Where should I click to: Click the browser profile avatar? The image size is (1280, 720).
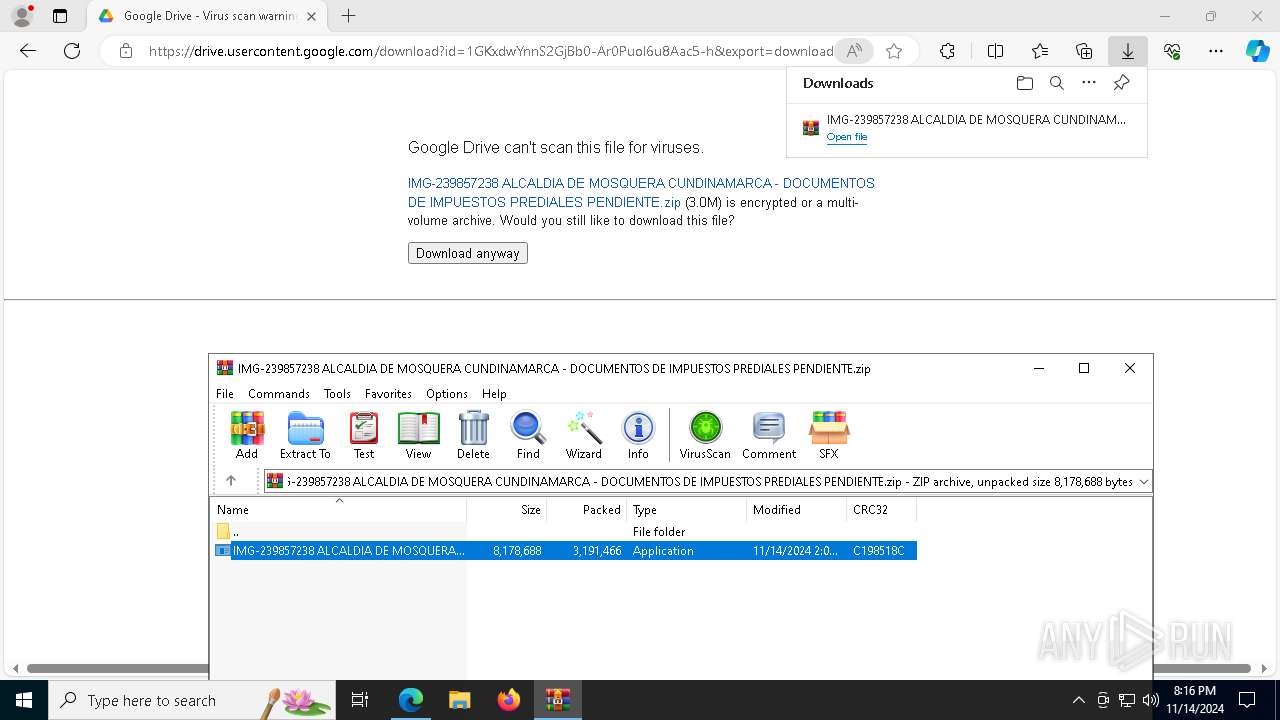pos(21,16)
